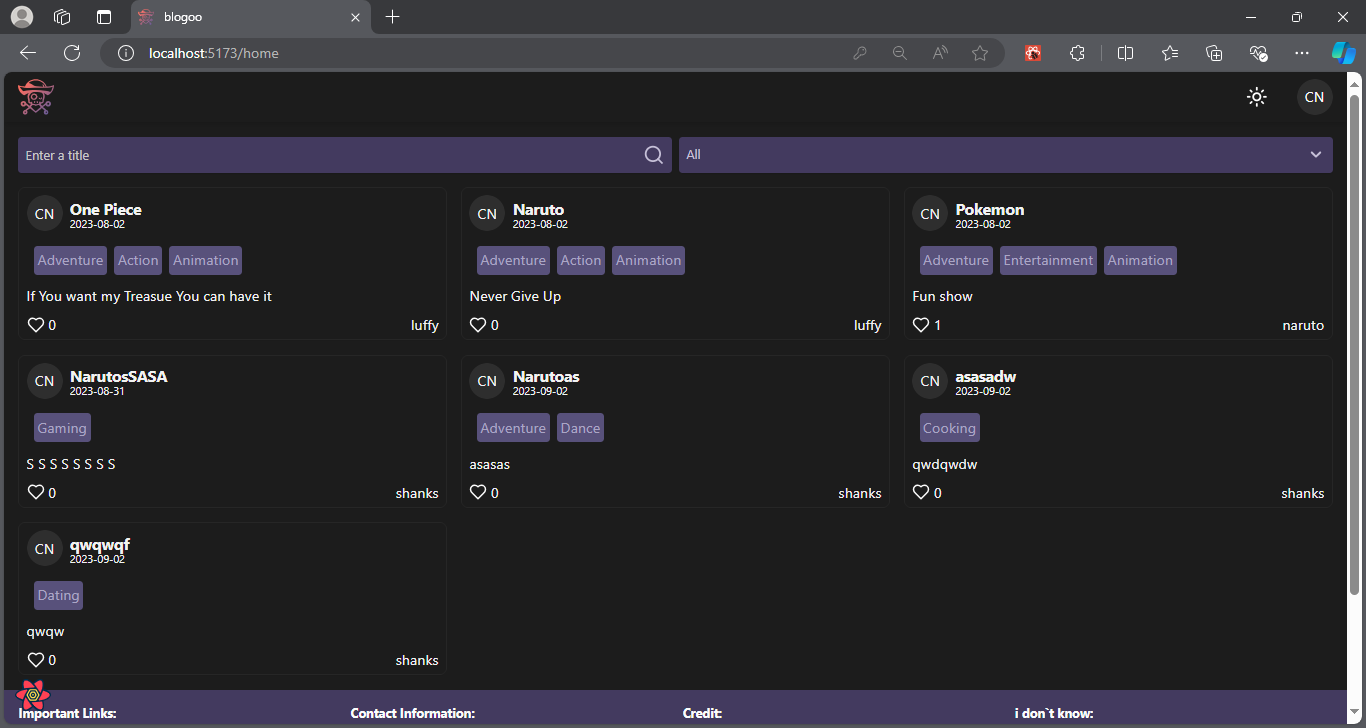1366x728 pixels.
Task: Click the One Piece author avatar
Action: pyautogui.click(x=44, y=214)
